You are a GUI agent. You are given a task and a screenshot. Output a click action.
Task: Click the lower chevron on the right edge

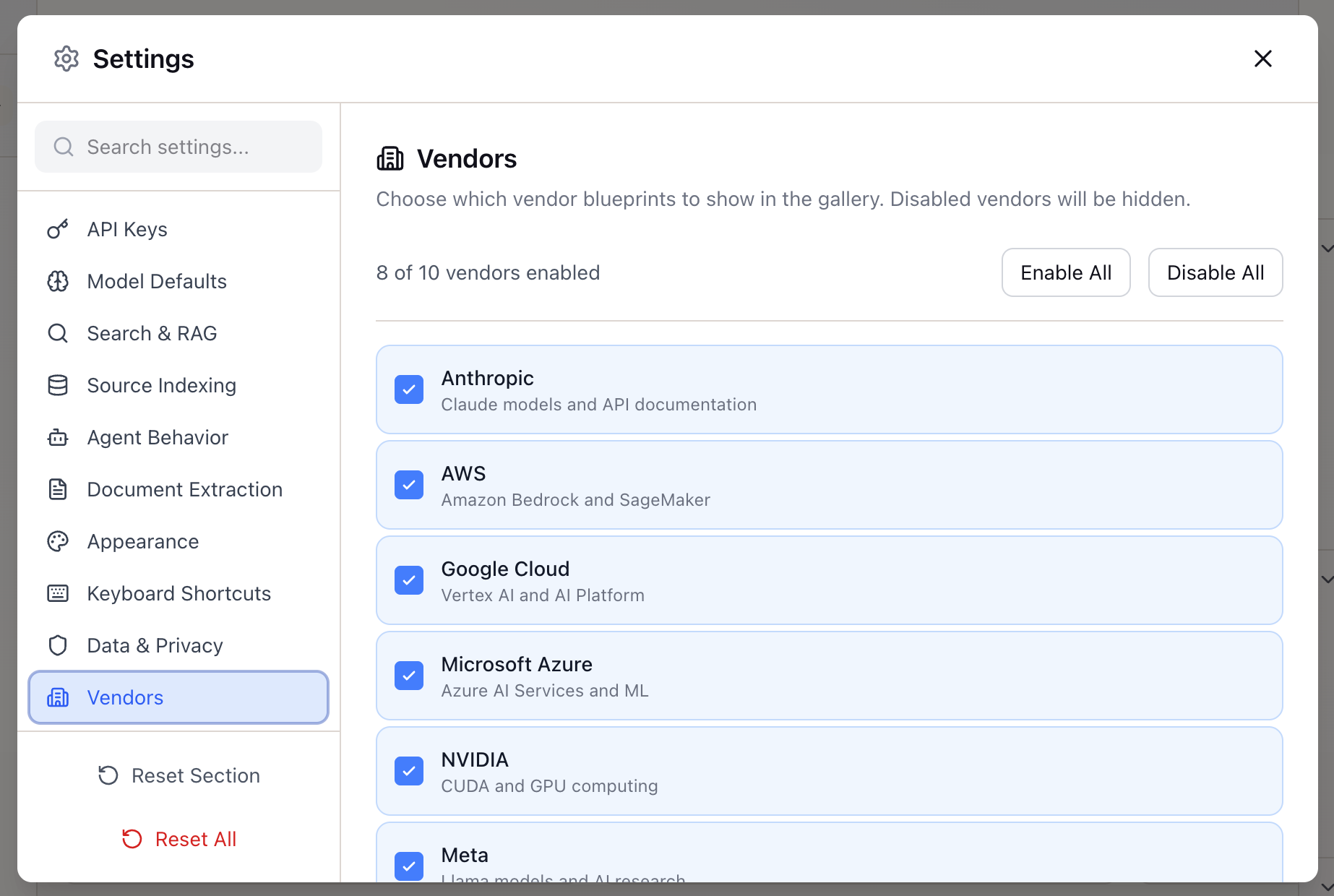tap(1327, 579)
